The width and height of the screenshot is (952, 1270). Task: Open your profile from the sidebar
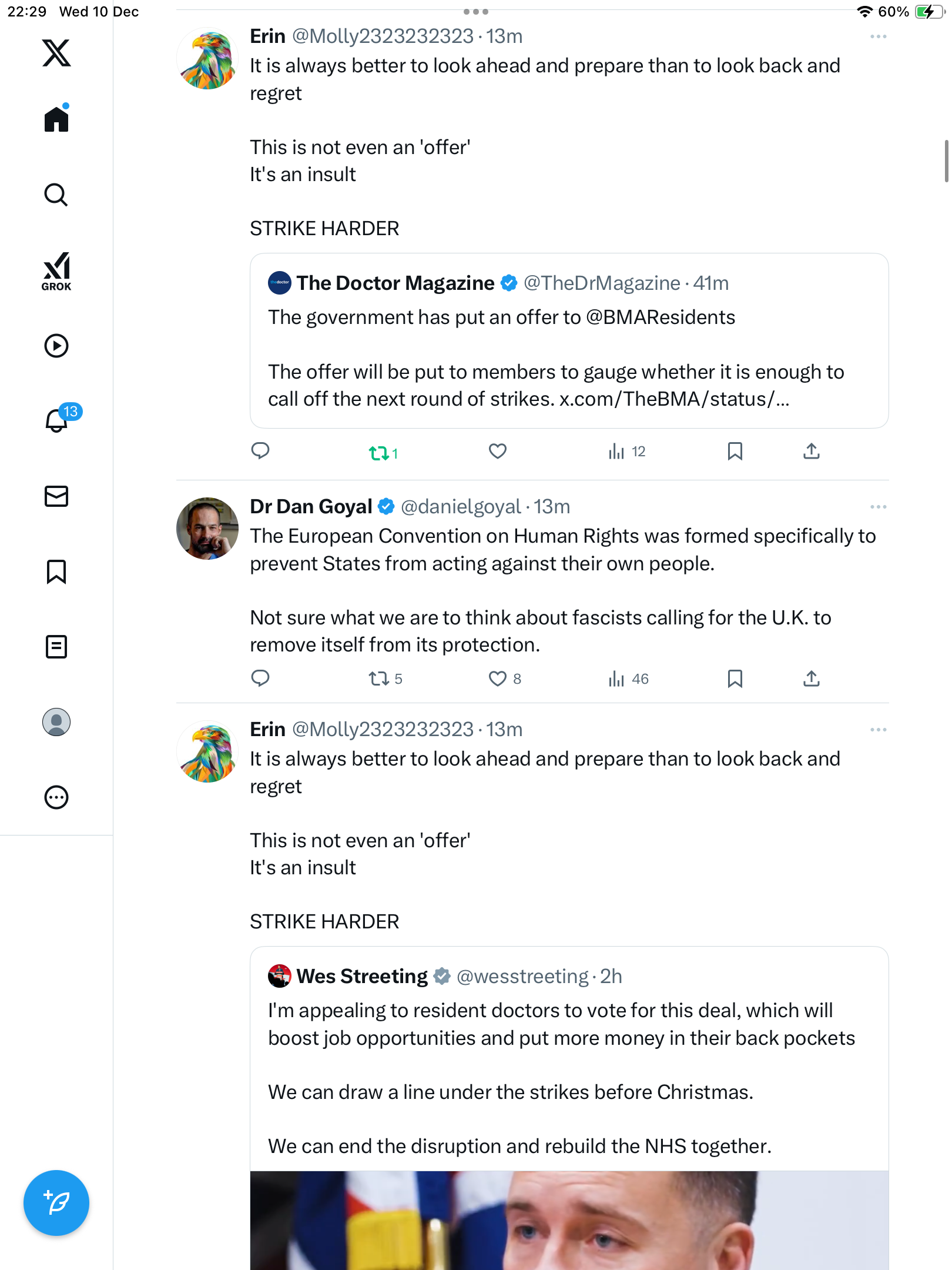[x=56, y=722]
